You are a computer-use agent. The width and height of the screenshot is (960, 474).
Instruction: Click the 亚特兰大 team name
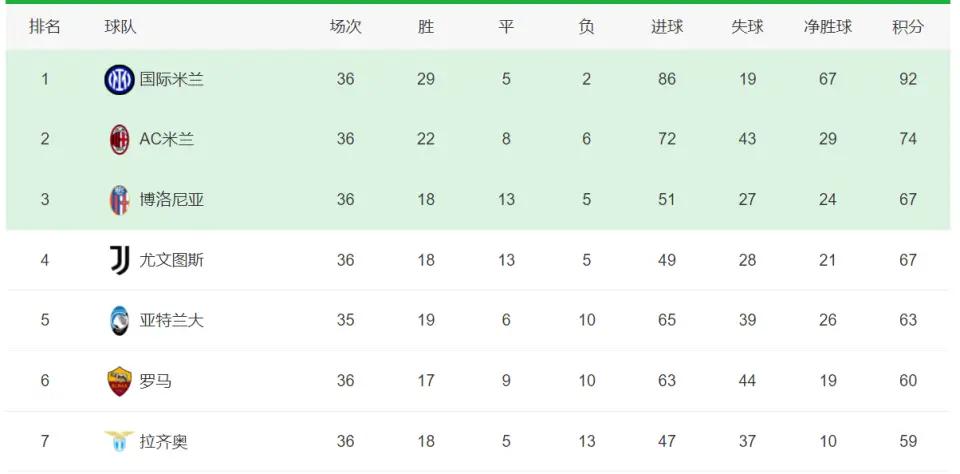point(171,320)
